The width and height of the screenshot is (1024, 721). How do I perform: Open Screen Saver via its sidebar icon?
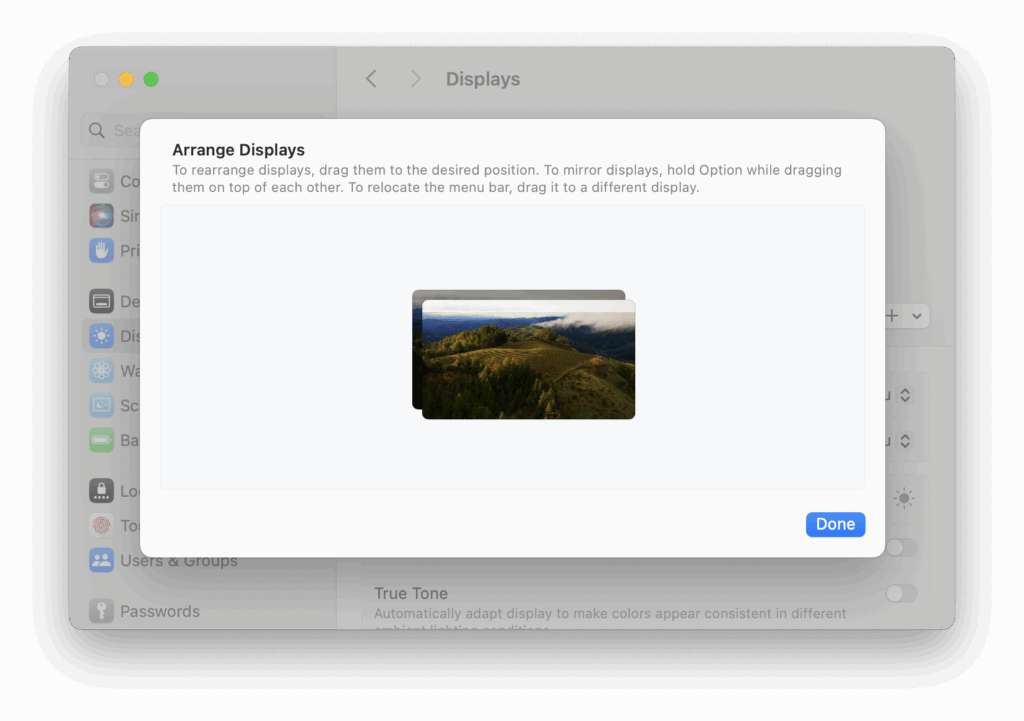[x=101, y=405]
